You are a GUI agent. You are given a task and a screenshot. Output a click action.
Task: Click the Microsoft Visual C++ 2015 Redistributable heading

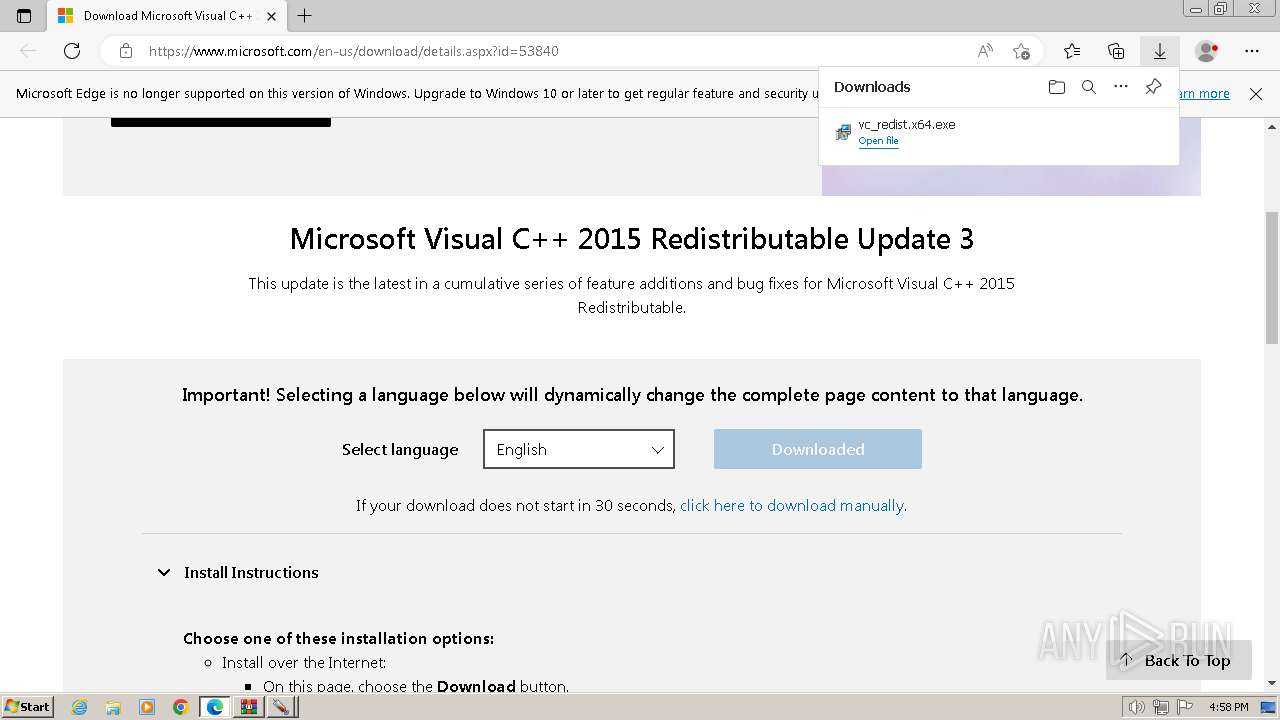(632, 239)
